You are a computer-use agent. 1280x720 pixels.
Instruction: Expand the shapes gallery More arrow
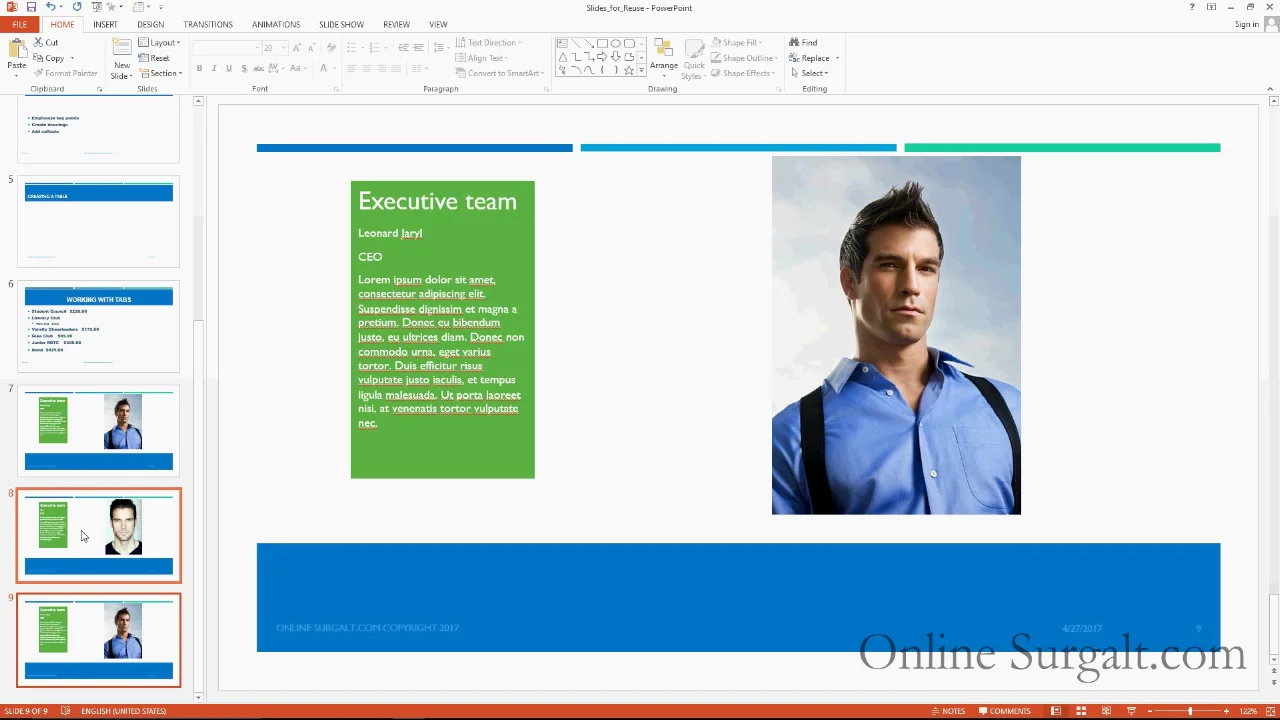tap(641, 71)
